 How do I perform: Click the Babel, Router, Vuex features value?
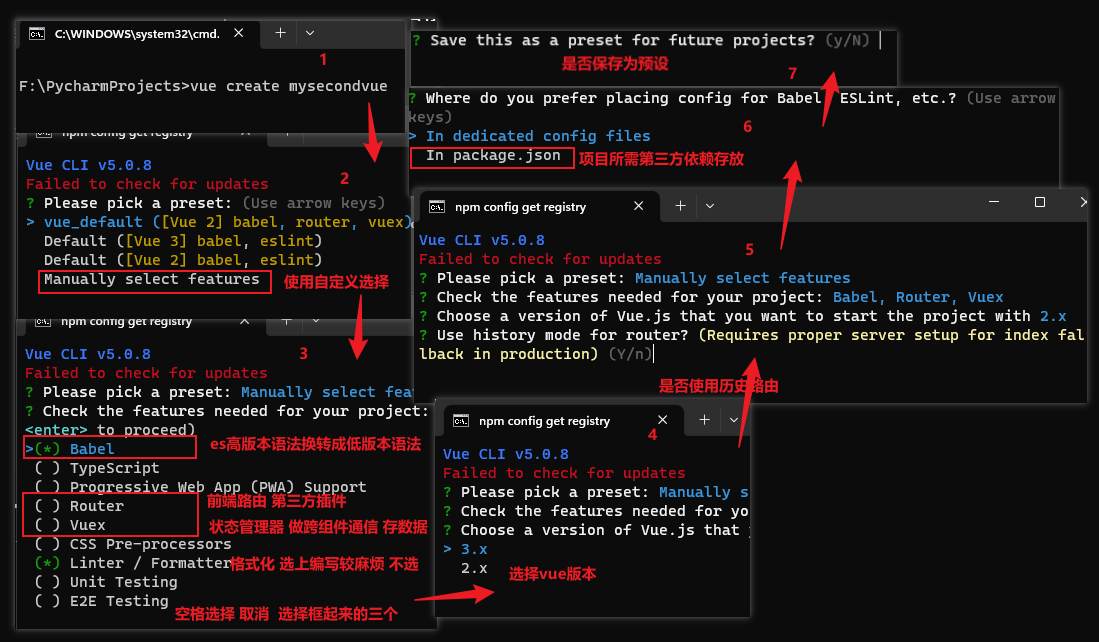(x=918, y=297)
